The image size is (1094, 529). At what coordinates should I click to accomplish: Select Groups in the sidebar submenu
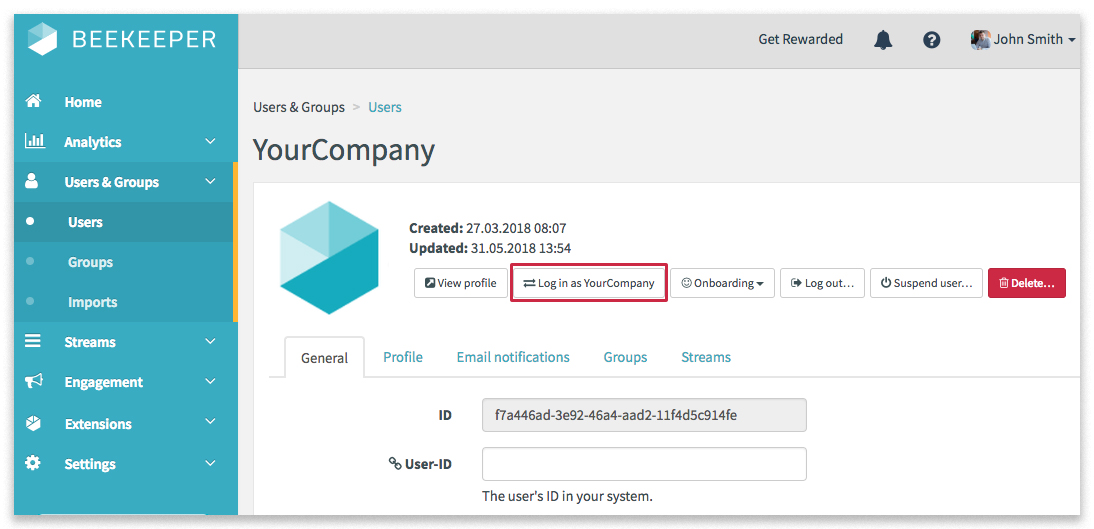click(x=90, y=262)
